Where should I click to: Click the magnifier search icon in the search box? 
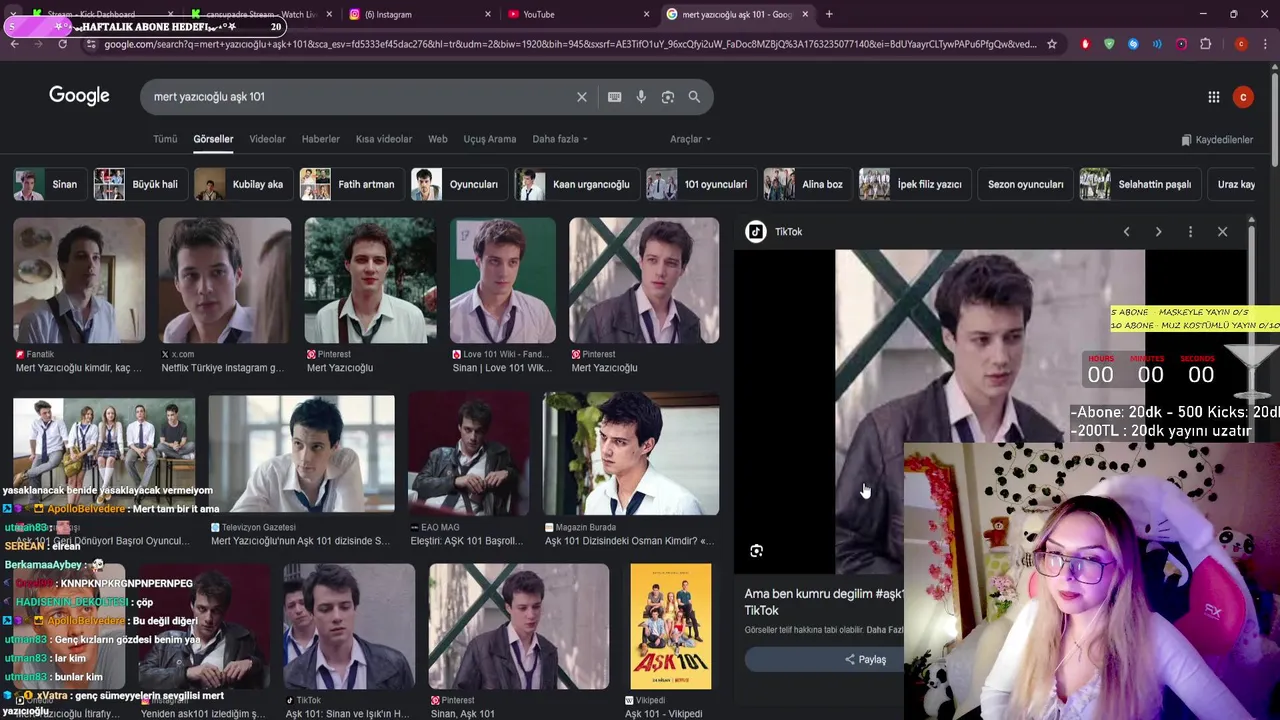[694, 97]
